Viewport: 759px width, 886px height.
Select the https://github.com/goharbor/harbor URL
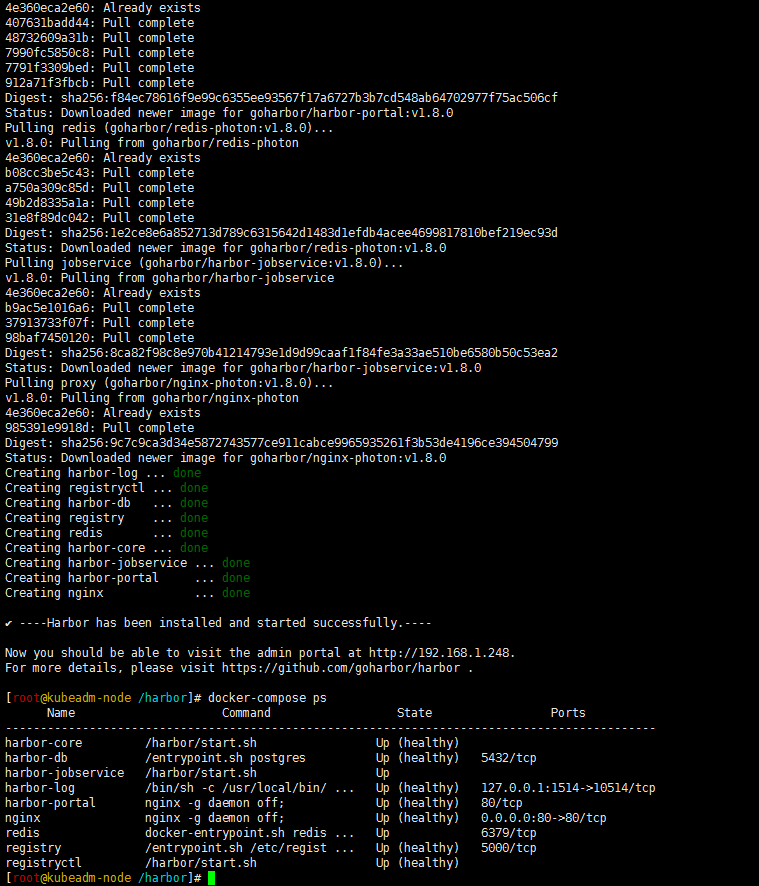341,668
